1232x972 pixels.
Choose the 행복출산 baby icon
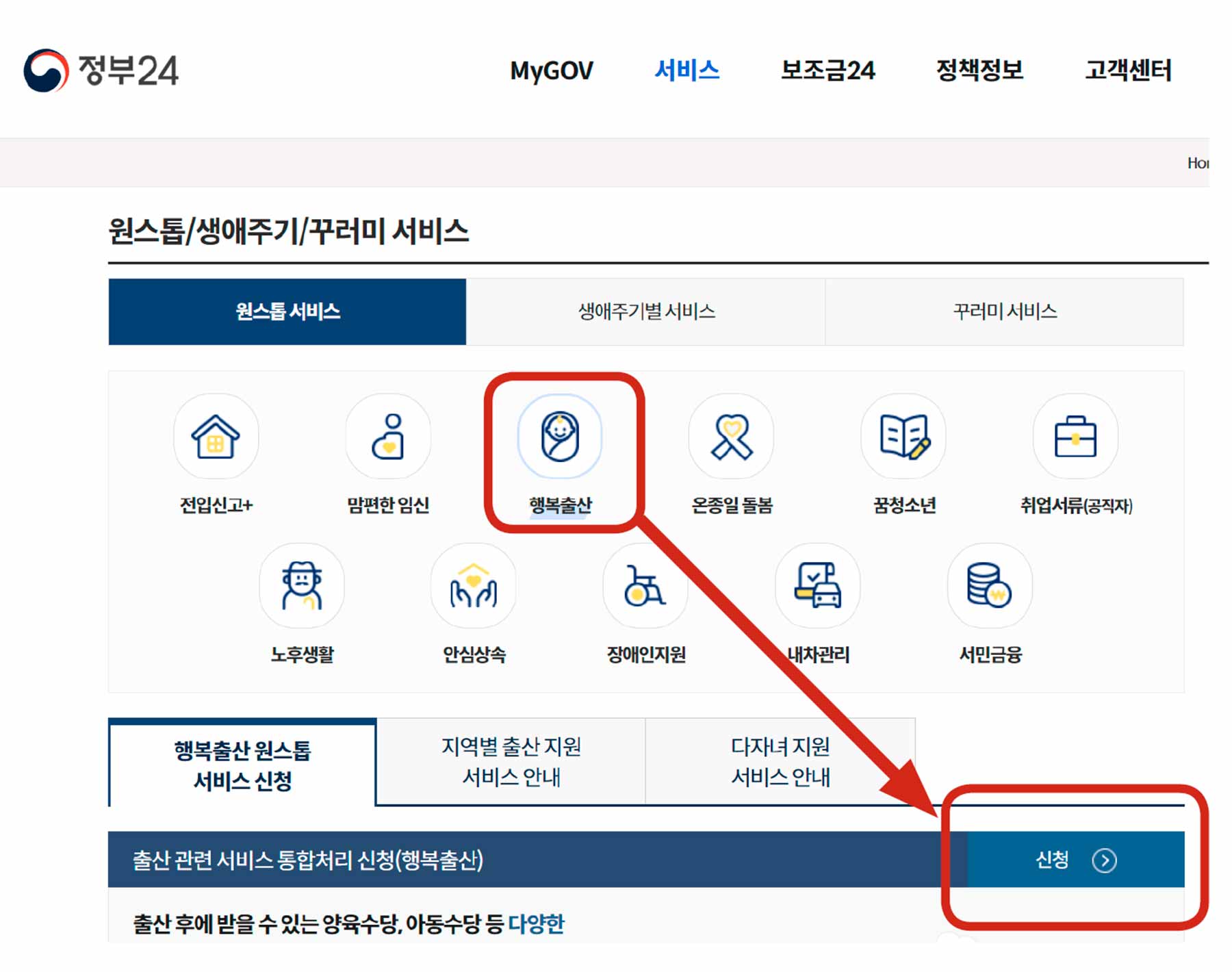click(560, 437)
